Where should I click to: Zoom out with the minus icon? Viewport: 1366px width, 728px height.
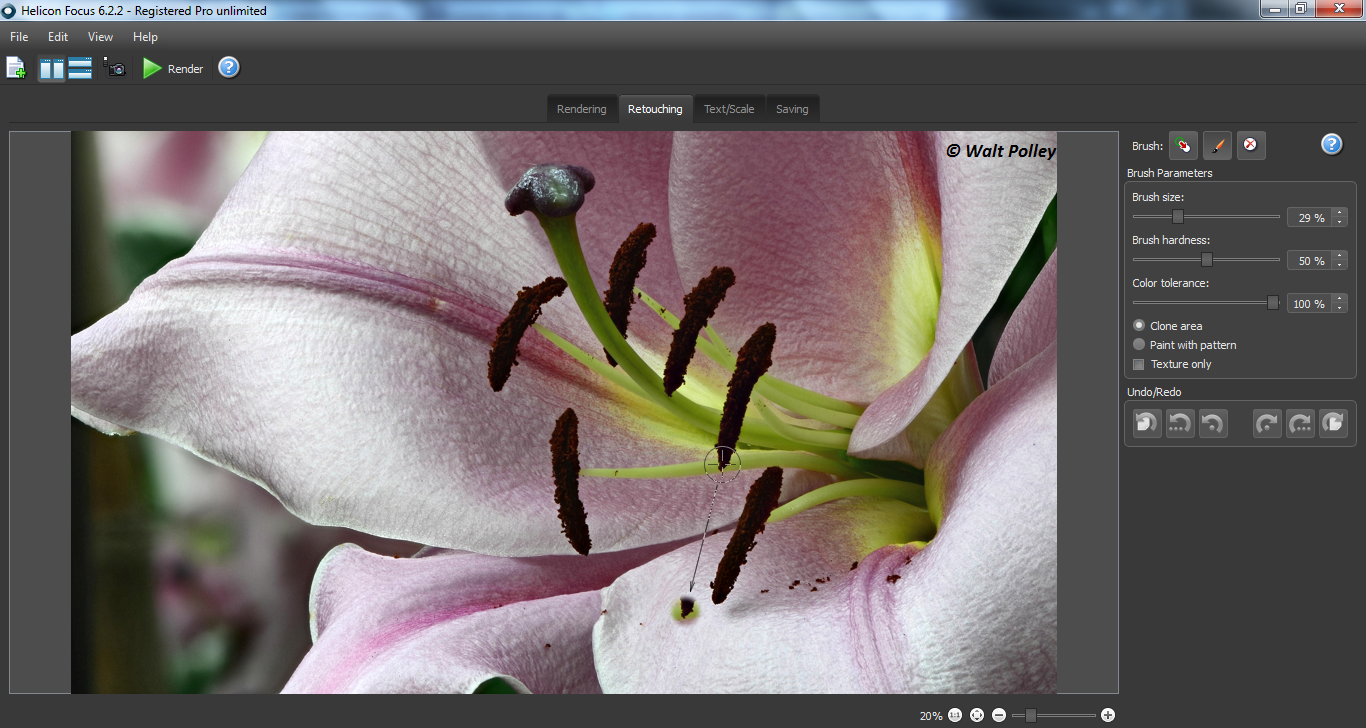click(x=999, y=715)
